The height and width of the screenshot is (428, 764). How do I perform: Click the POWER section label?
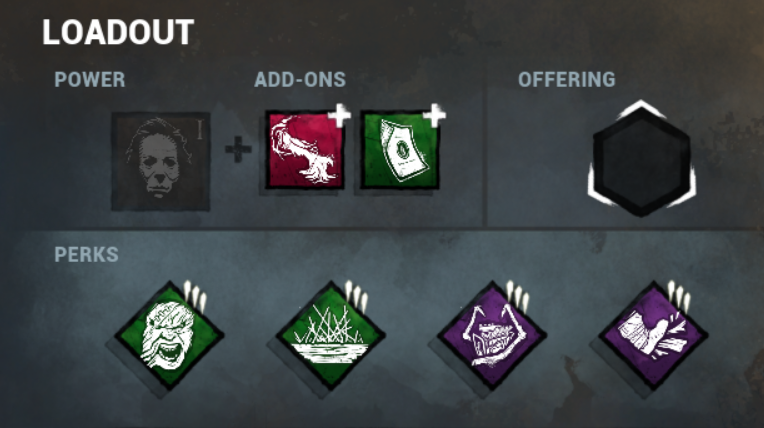(90, 79)
